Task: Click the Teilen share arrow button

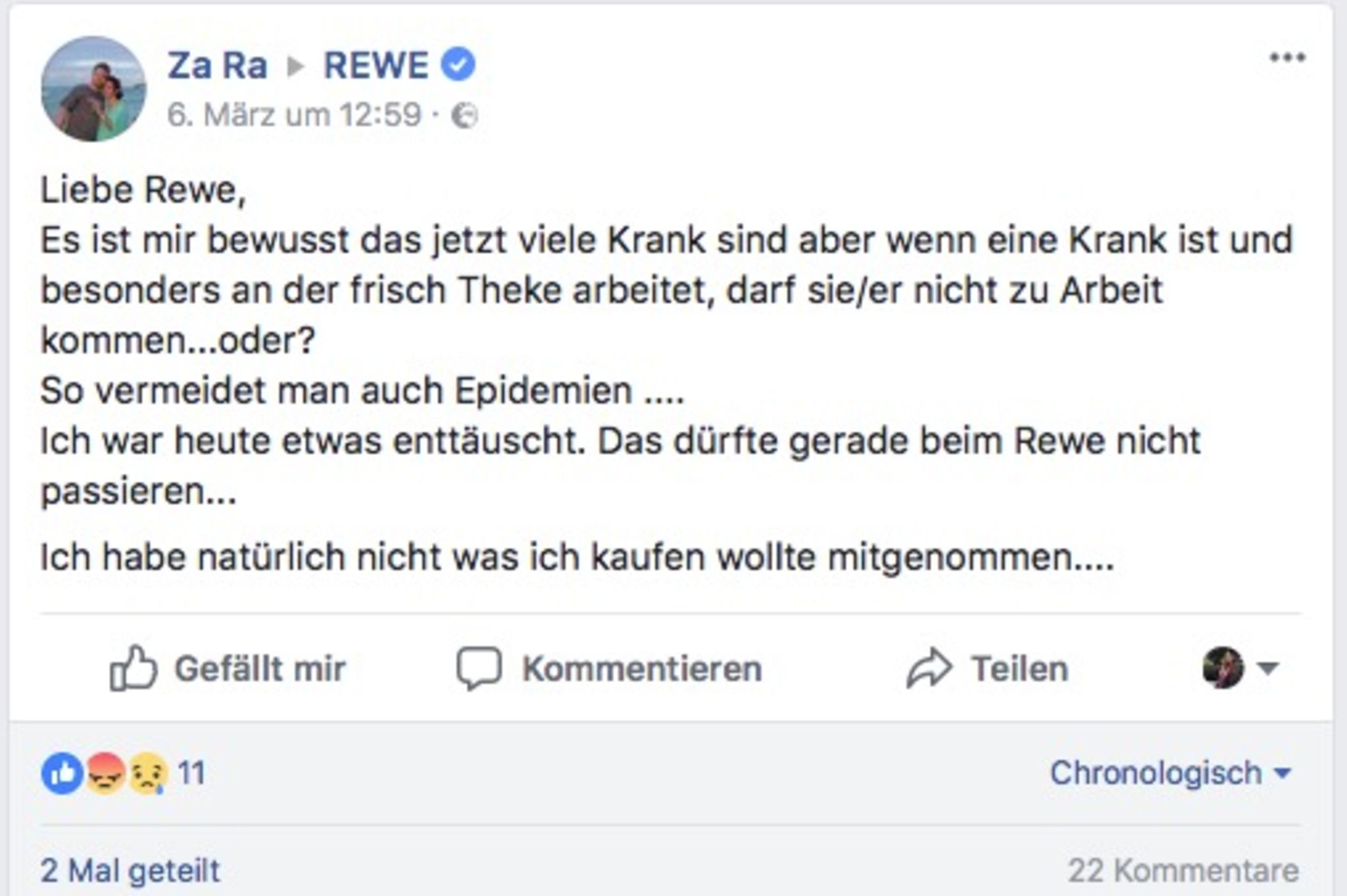Action: 988,669
